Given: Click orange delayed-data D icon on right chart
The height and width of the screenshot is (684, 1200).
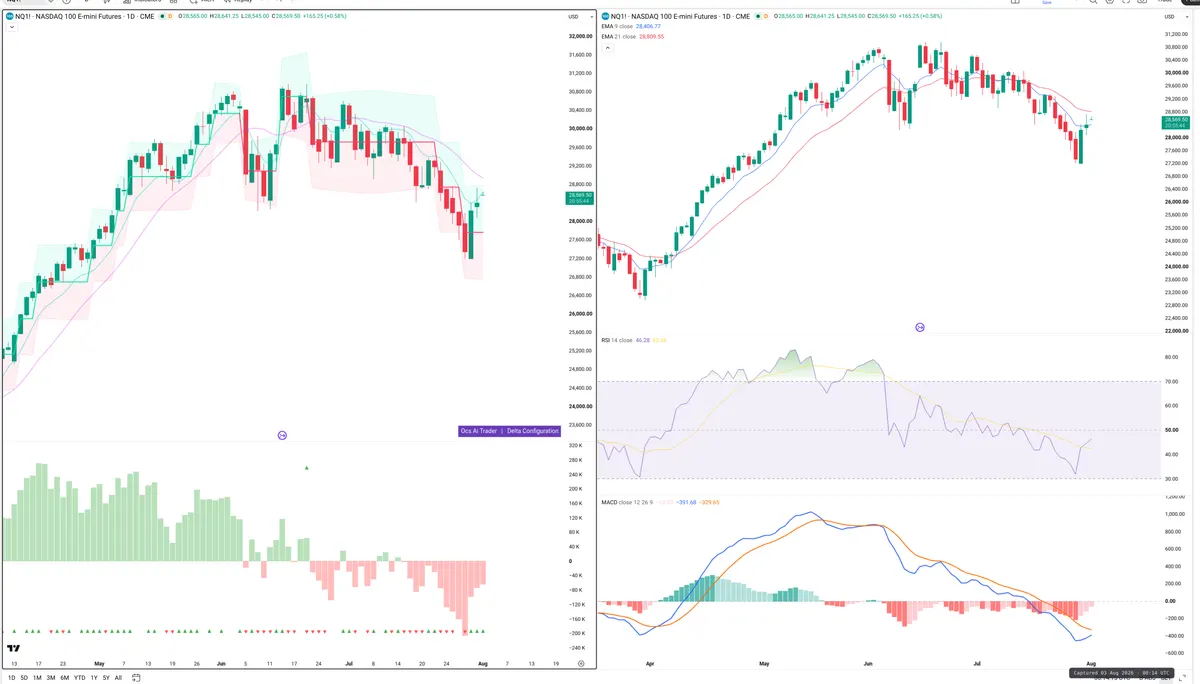Looking at the screenshot, I should pos(768,16).
